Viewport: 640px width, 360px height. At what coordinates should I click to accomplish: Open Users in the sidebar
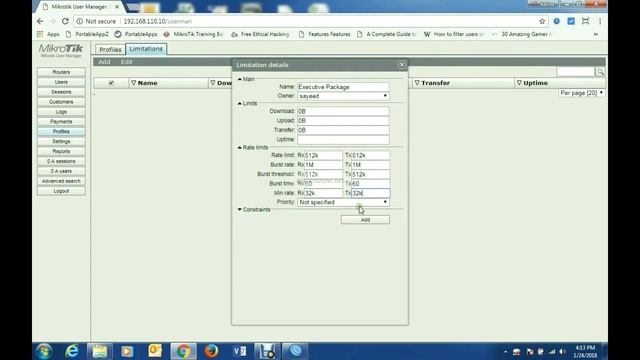coord(61,82)
